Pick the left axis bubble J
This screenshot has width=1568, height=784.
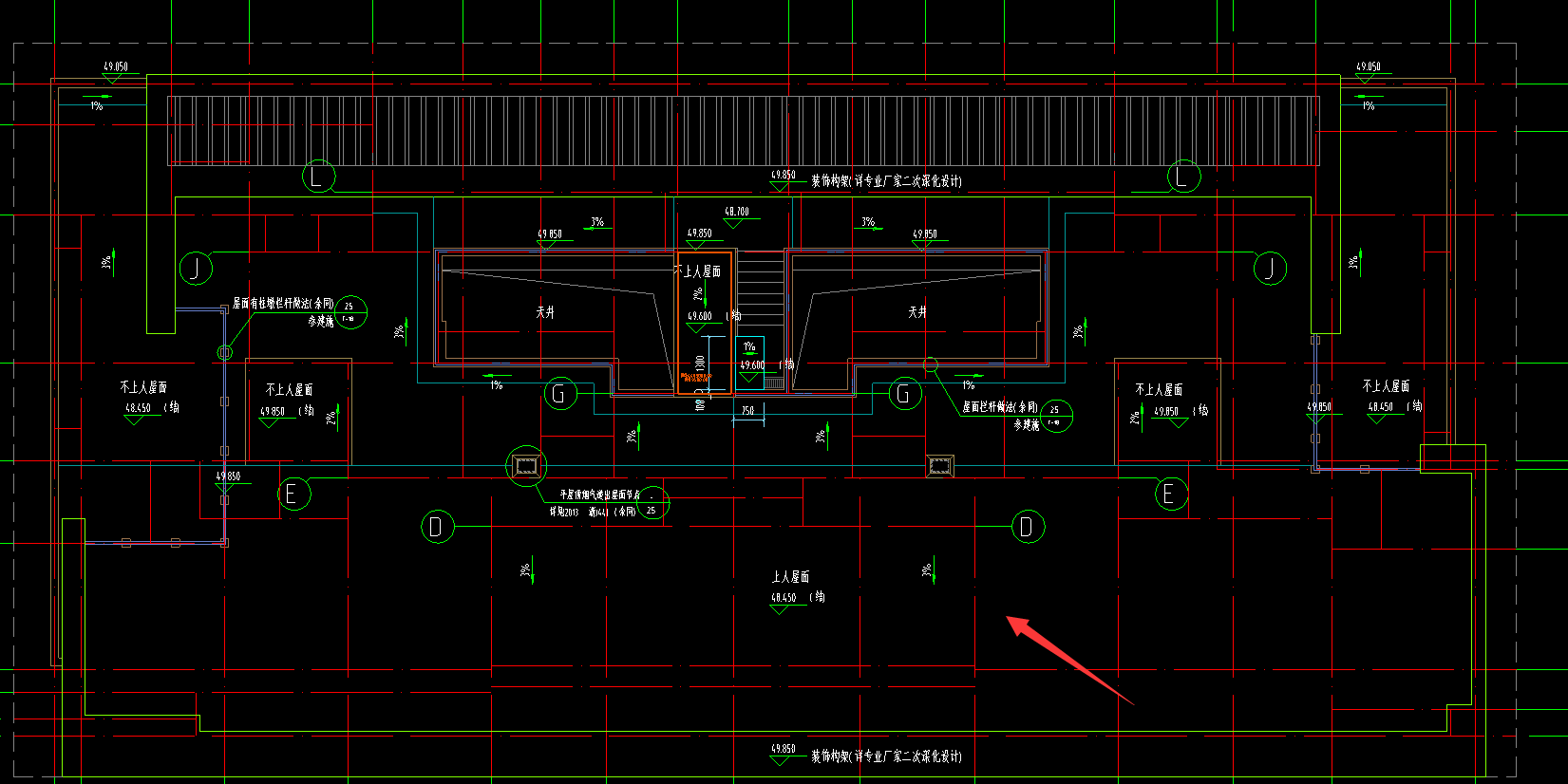click(196, 268)
